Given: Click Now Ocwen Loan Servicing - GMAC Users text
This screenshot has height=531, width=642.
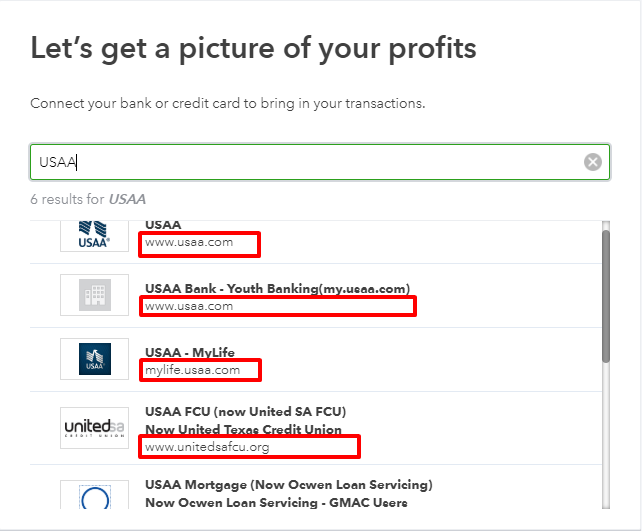Looking at the screenshot, I should pyautogui.click(x=276, y=502).
